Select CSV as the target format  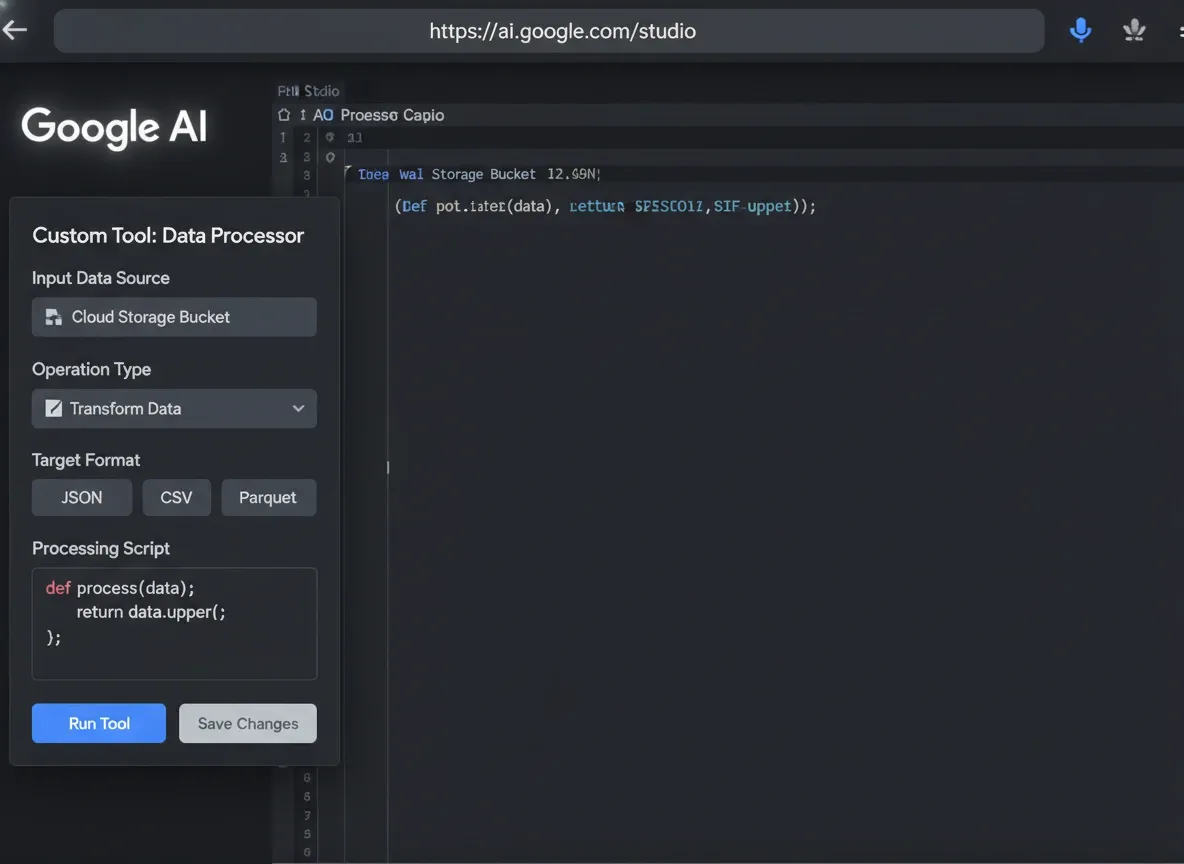coord(176,497)
